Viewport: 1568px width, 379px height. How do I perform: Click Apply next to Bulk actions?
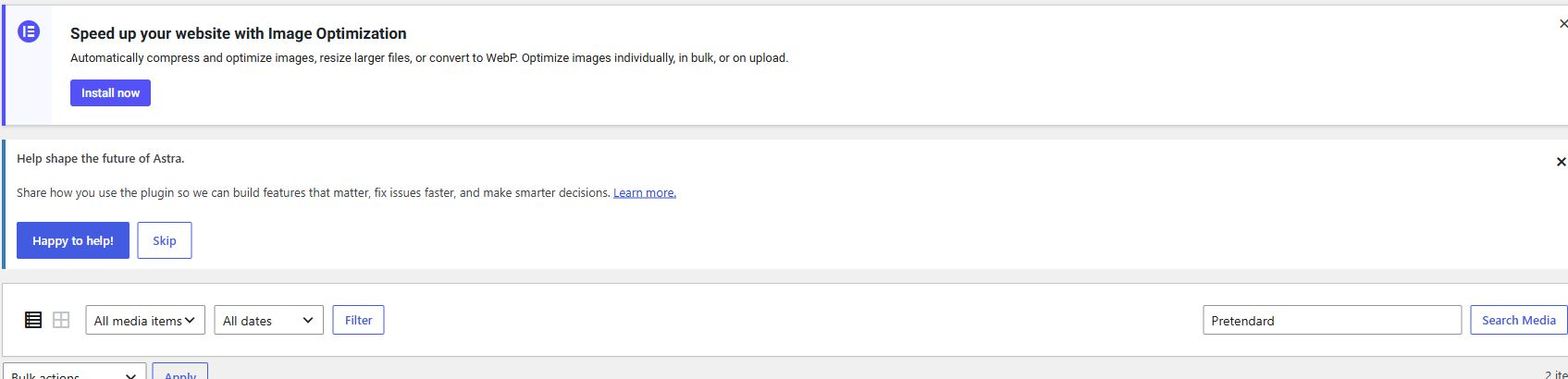(x=180, y=372)
